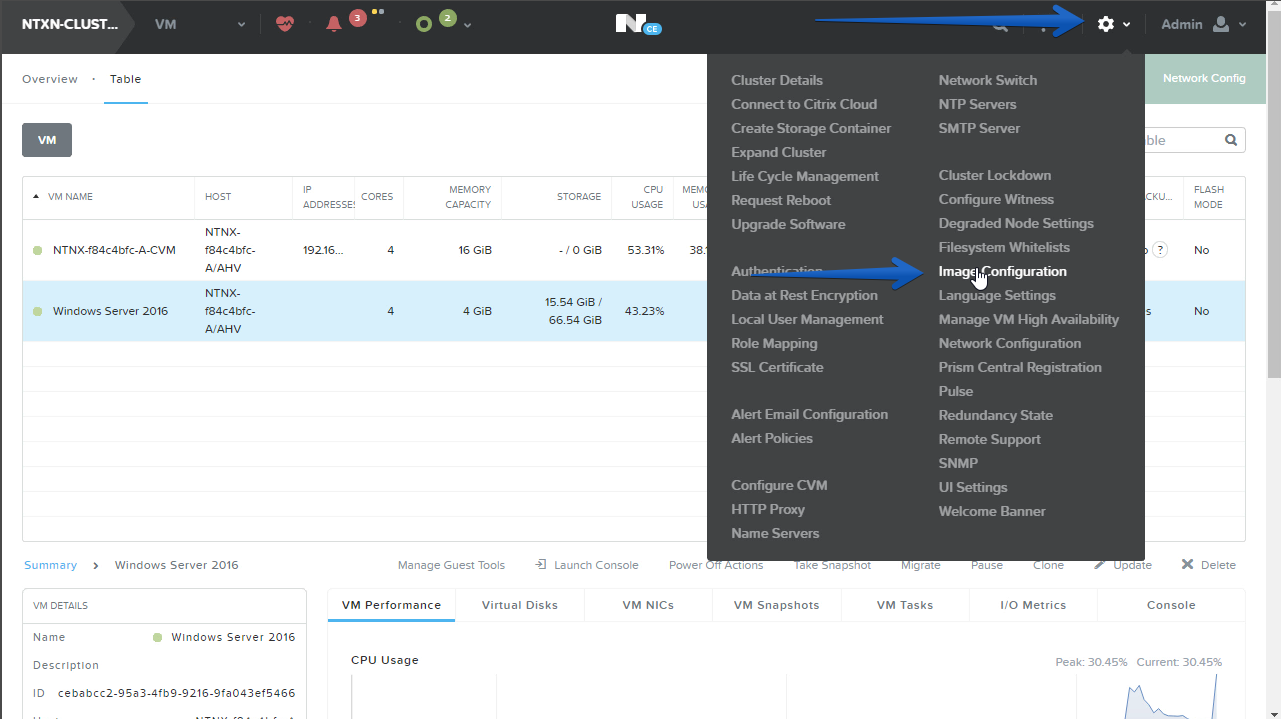1281x719 pixels.
Task: Open the green tasks circle icon
Action: [x=424, y=24]
